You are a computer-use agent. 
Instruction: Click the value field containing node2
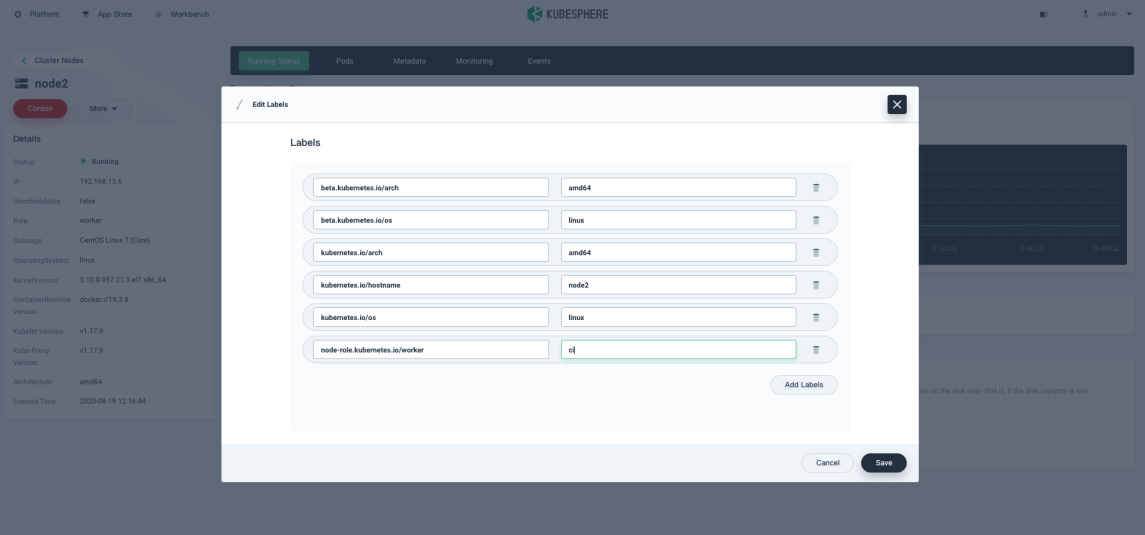tap(678, 285)
